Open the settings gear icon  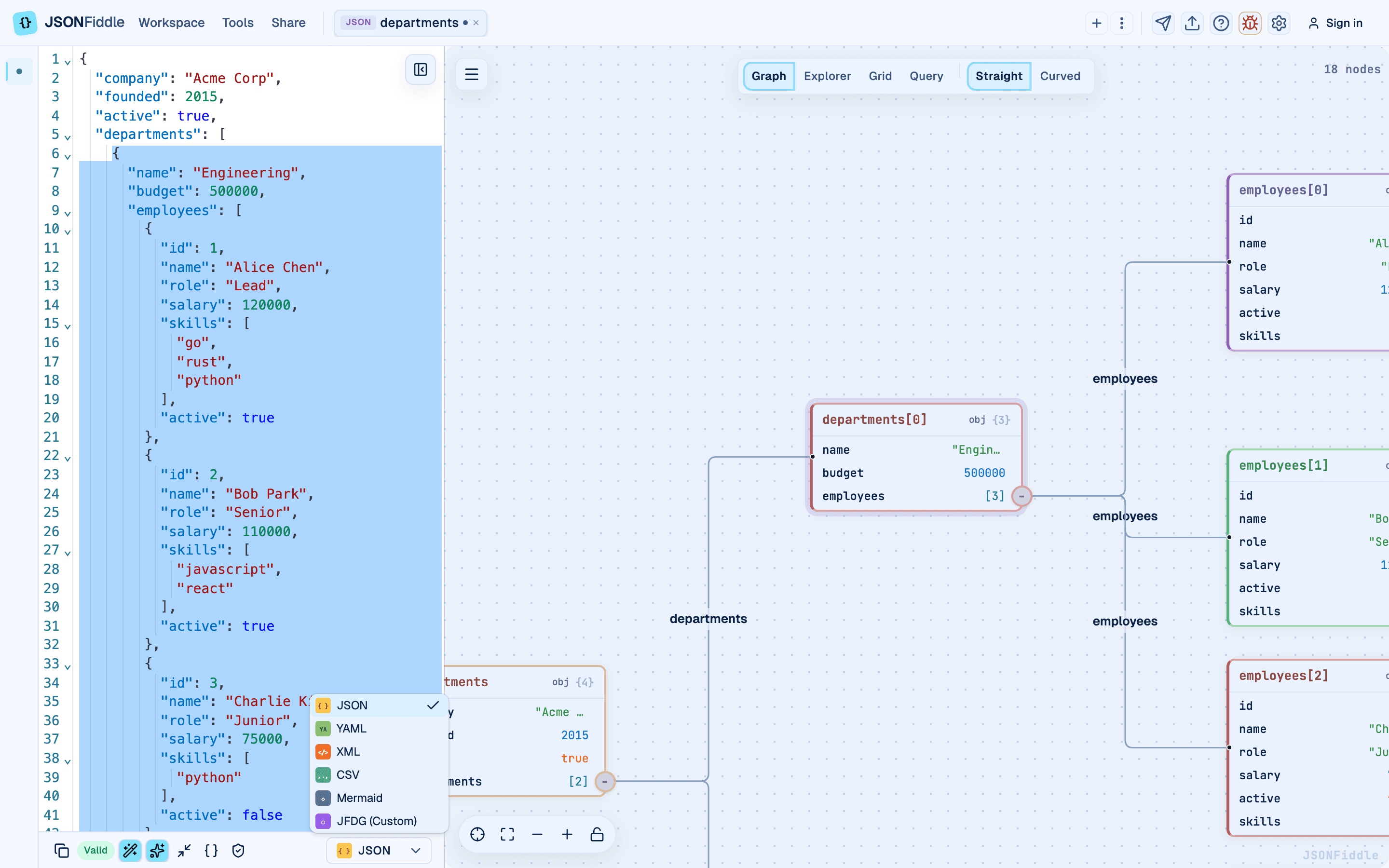(1279, 23)
